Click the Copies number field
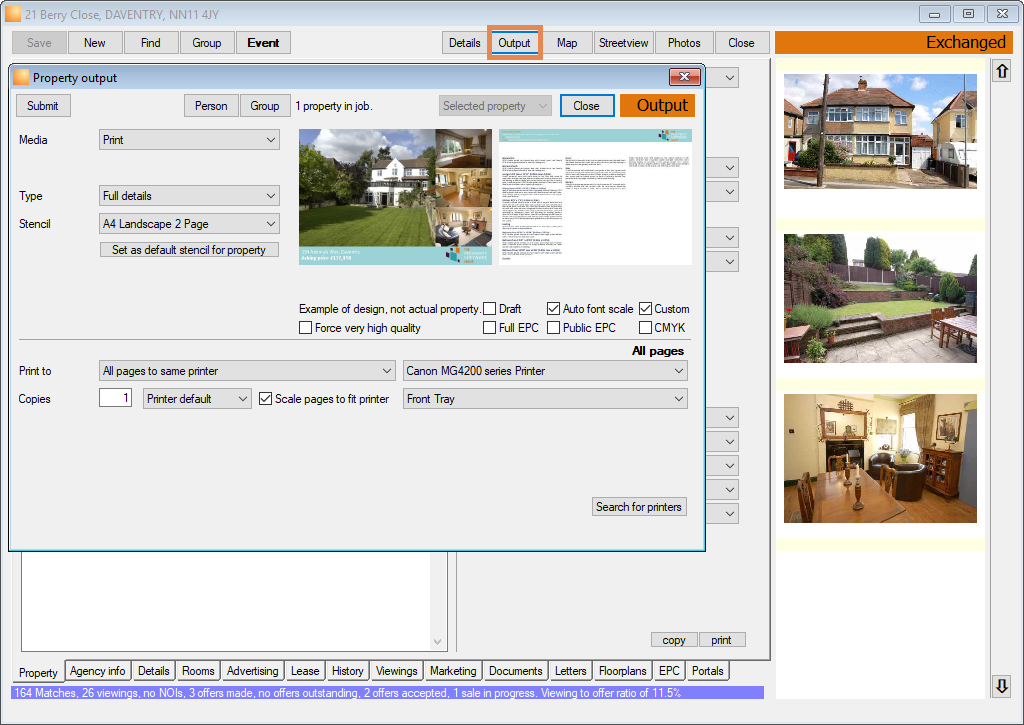 pos(116,398)
